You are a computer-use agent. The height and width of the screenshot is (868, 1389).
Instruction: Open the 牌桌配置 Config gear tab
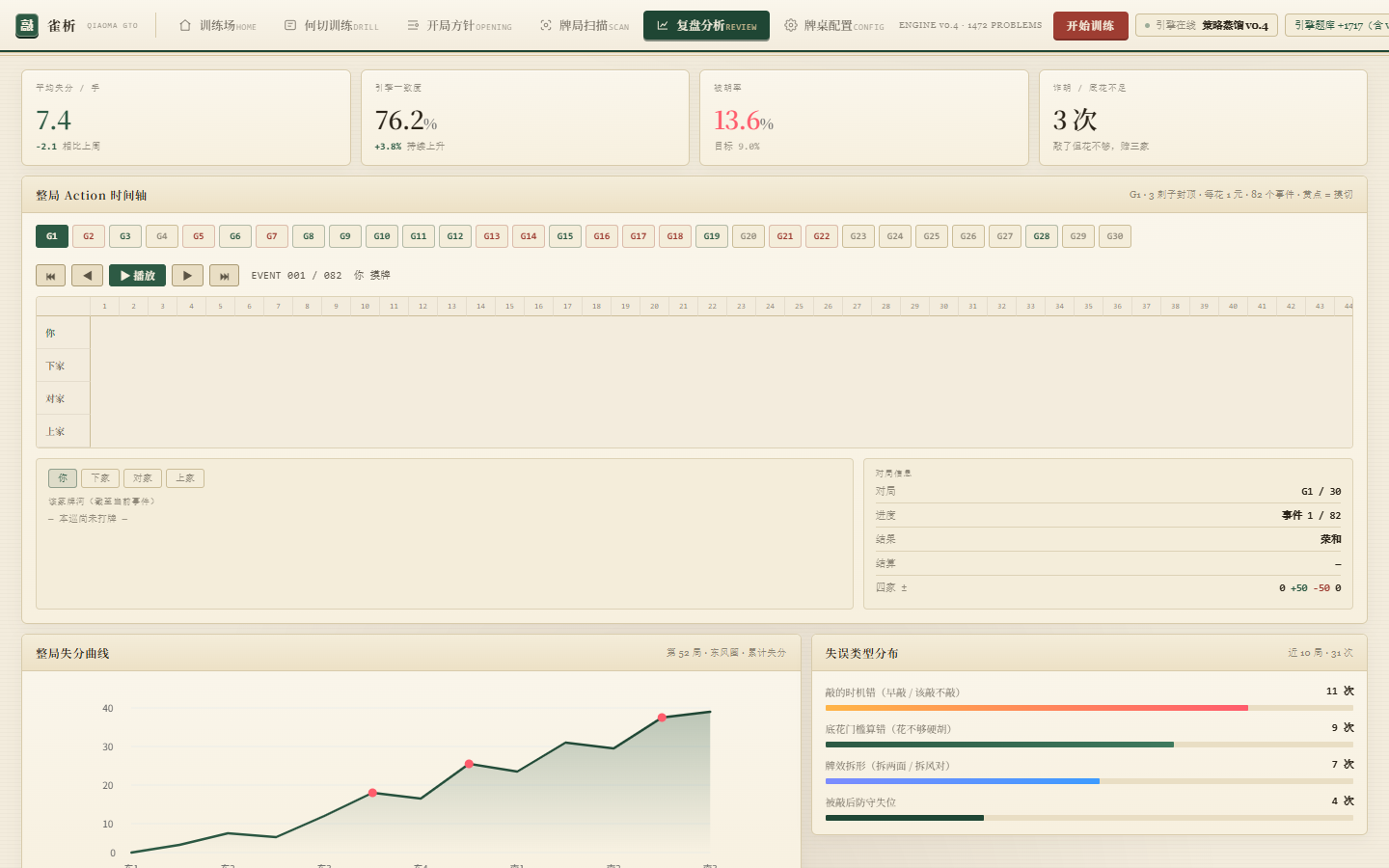coord(833,26)
